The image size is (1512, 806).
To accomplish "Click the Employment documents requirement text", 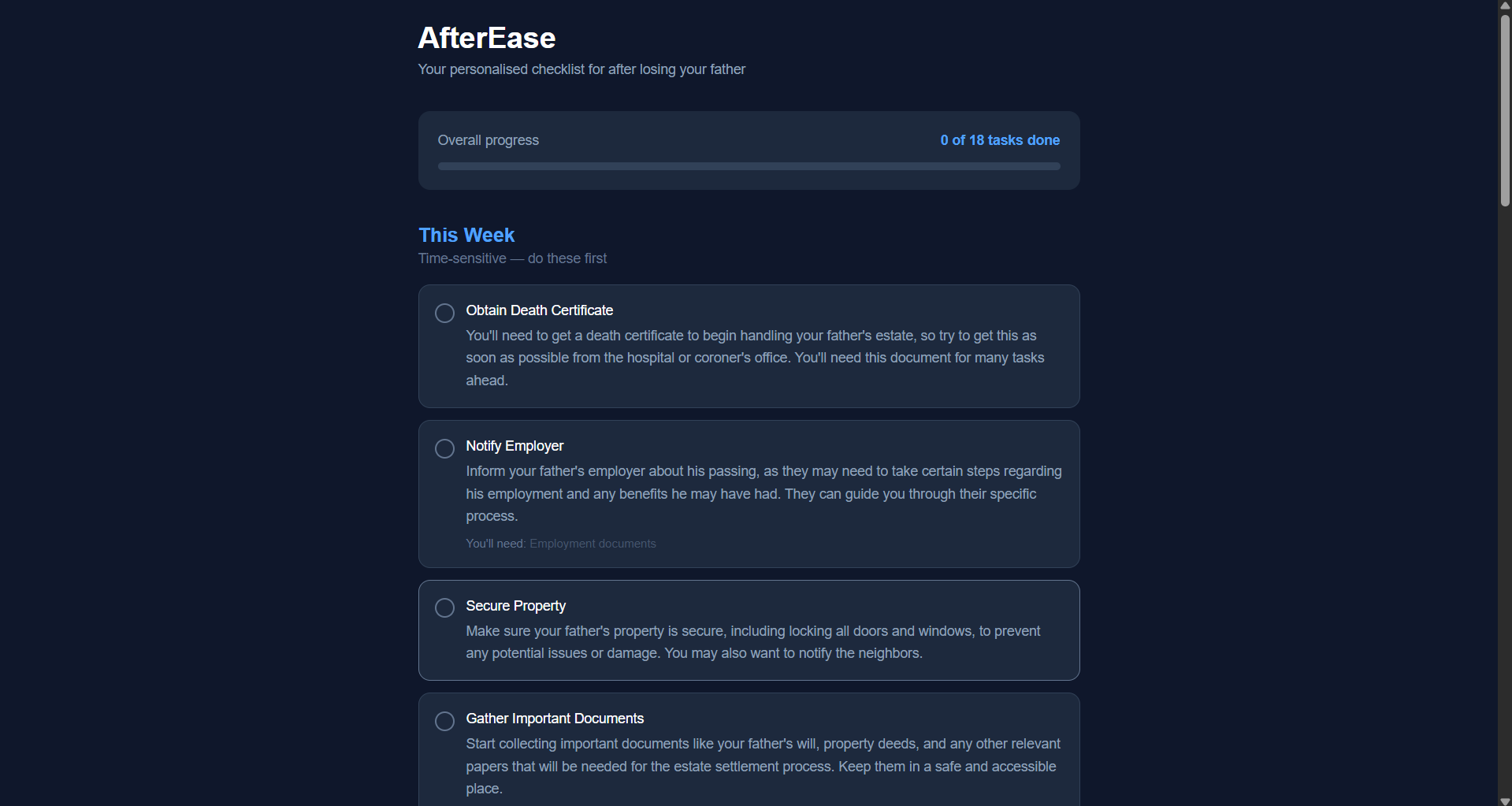I will tap(592, 544).
